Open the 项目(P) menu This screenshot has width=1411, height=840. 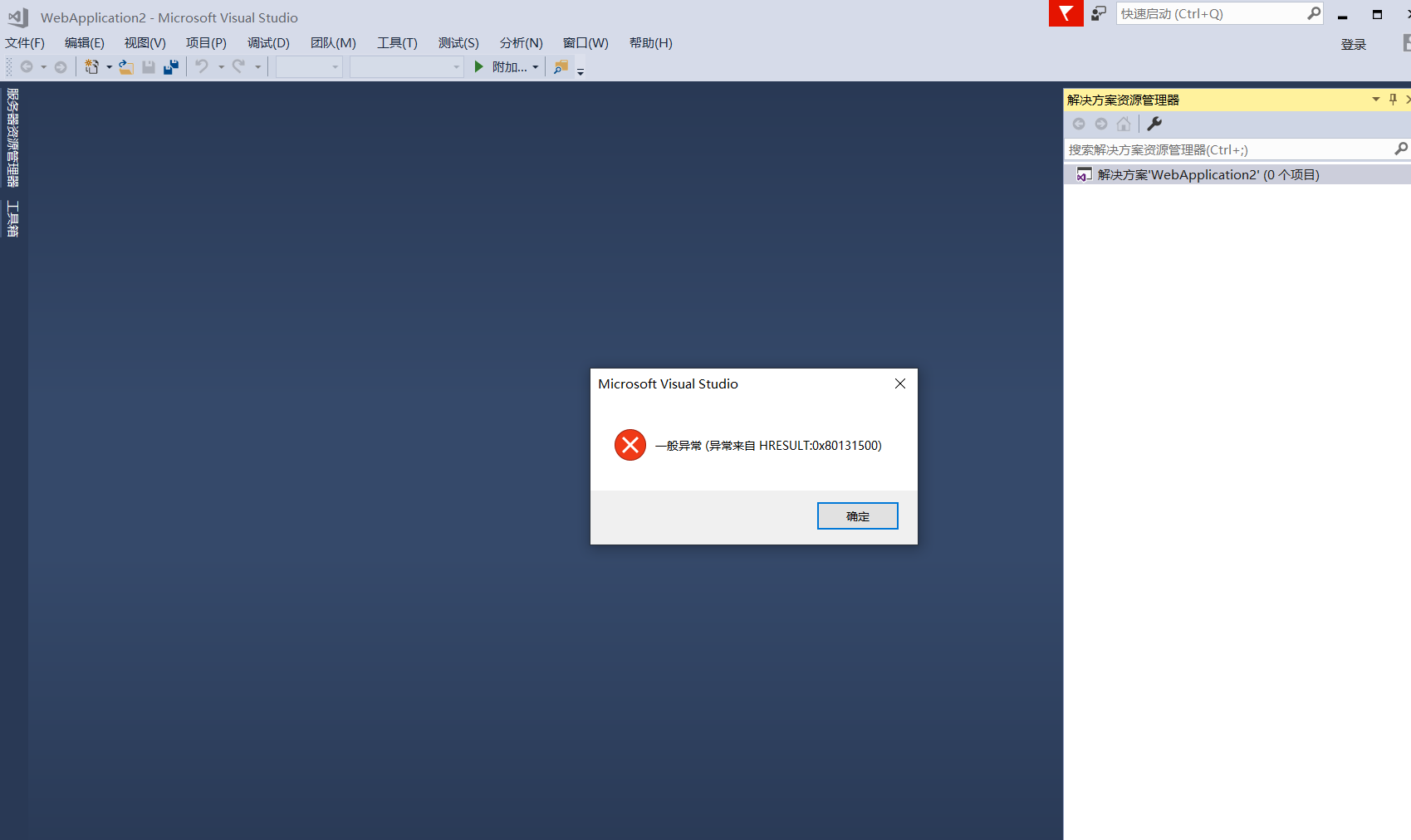pyautogui.click(x=206, y=42)
